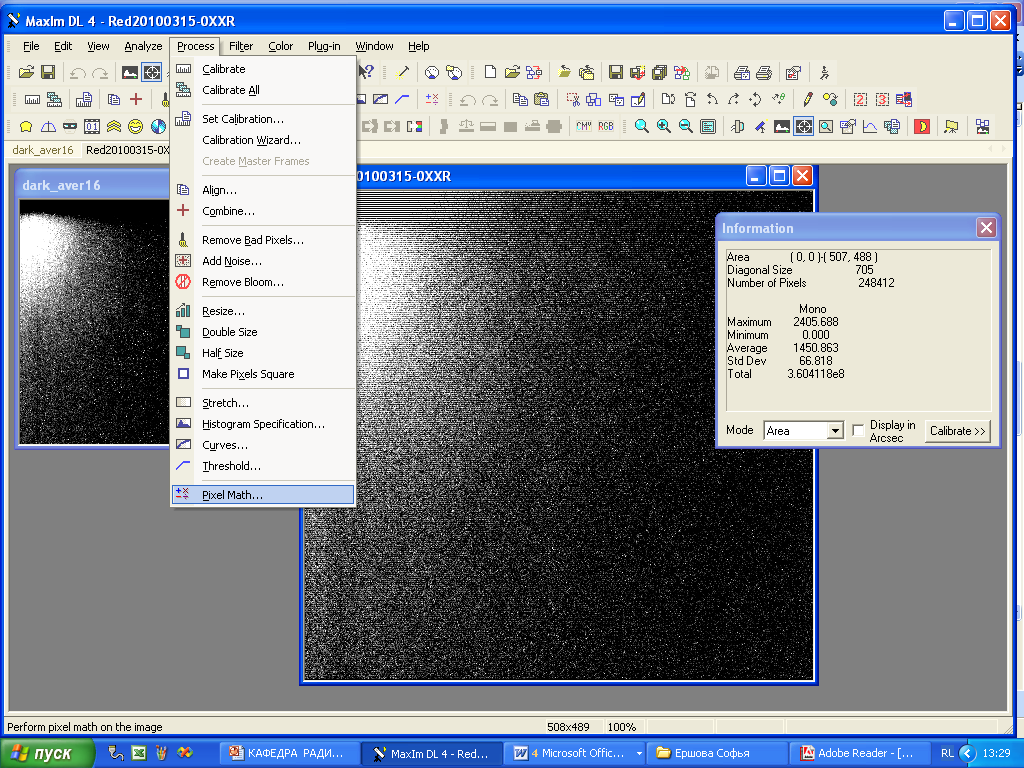1024x768 pixels.
Task: Click the context help arrow icon
Action: [x=366, y=72]
